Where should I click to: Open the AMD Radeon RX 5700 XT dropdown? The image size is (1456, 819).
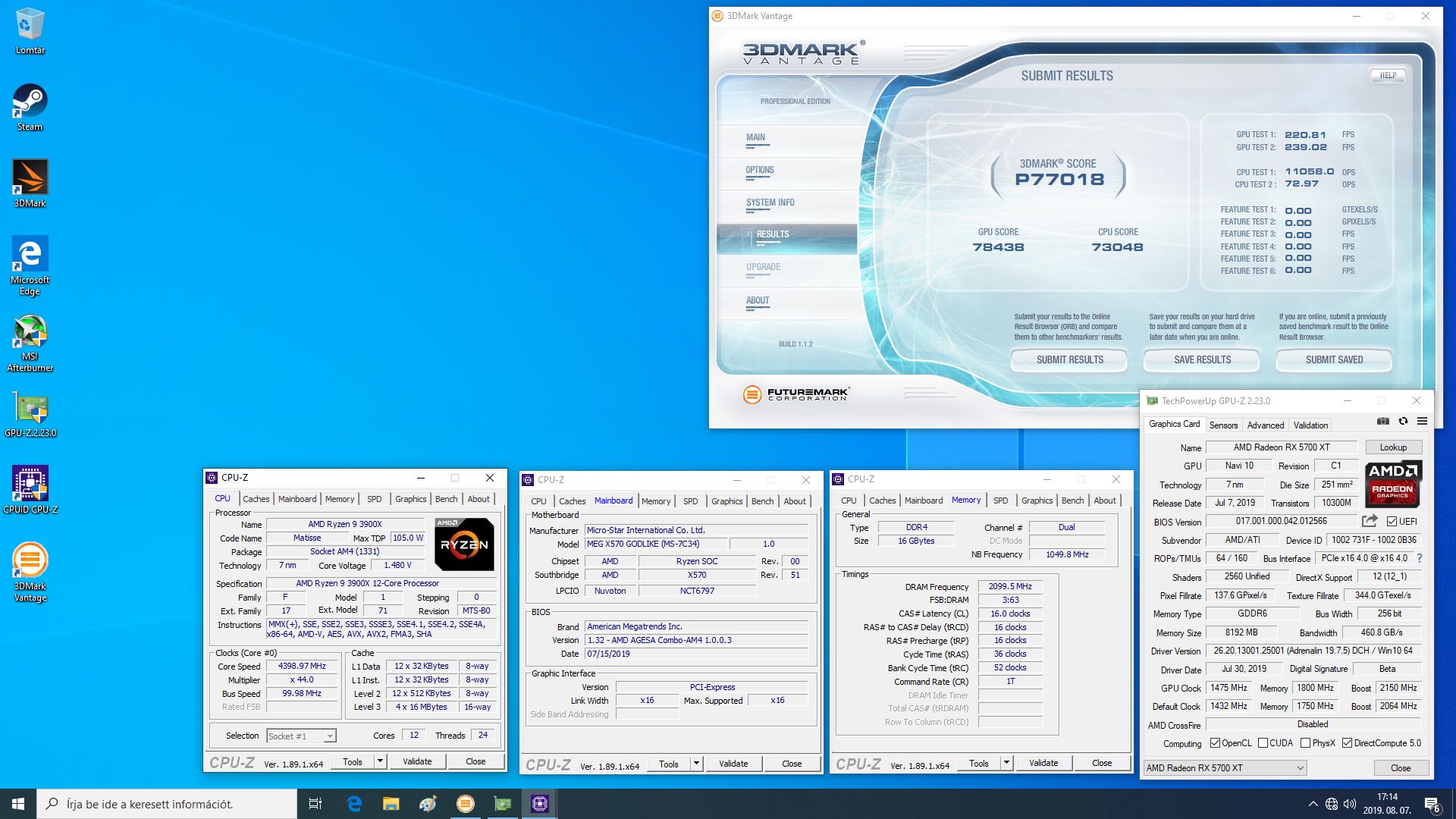1300,768
